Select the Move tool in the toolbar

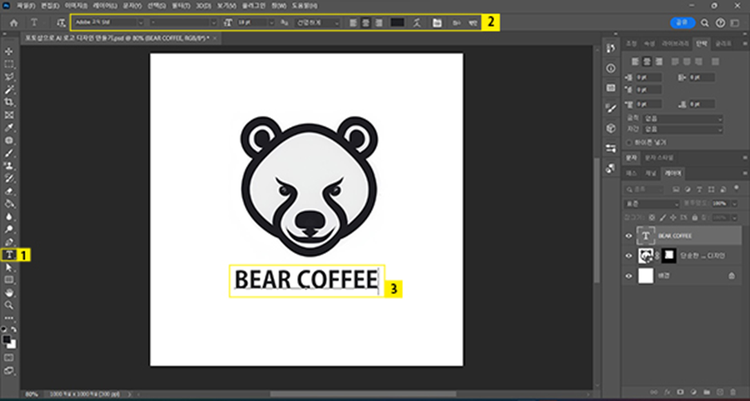point(9,50)
